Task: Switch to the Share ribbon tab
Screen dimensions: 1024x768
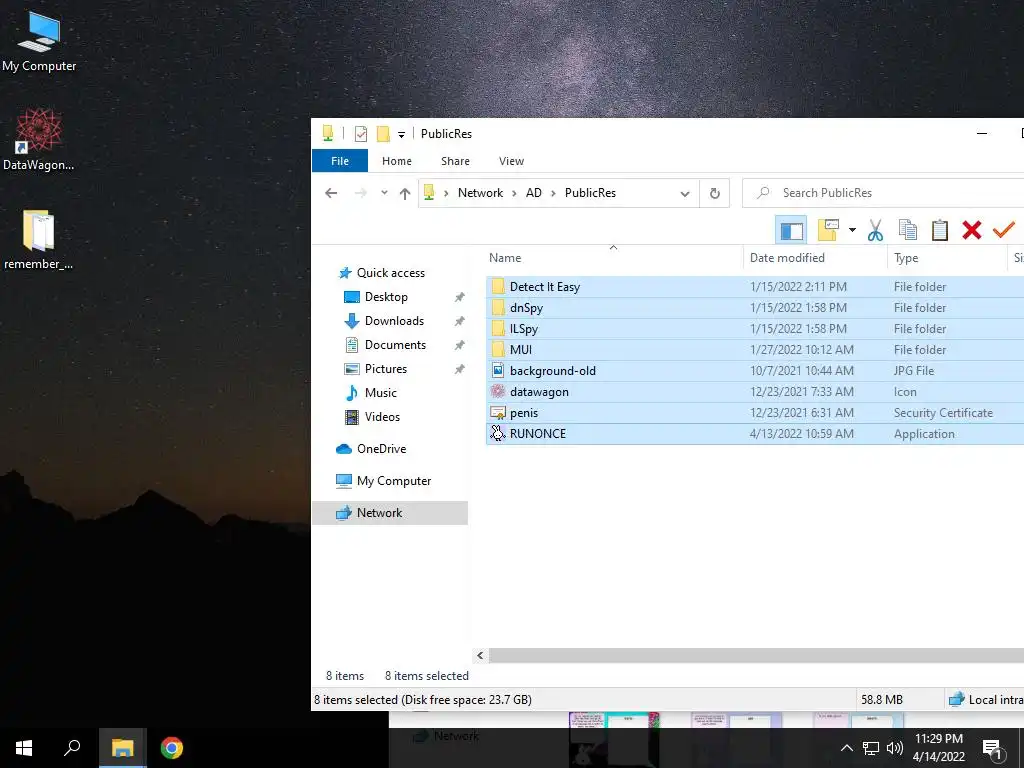Action: point(455,161)
